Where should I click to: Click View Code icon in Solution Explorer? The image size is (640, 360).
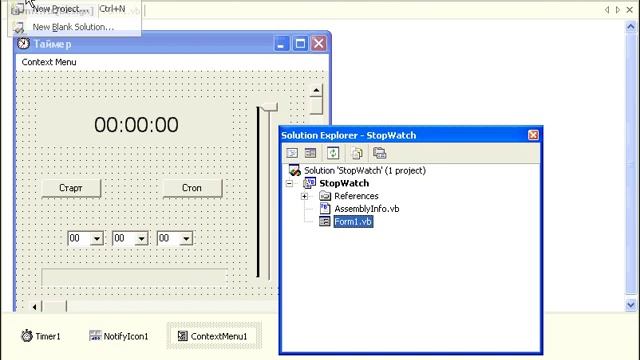pyautogui.click(x=292, y=153)
